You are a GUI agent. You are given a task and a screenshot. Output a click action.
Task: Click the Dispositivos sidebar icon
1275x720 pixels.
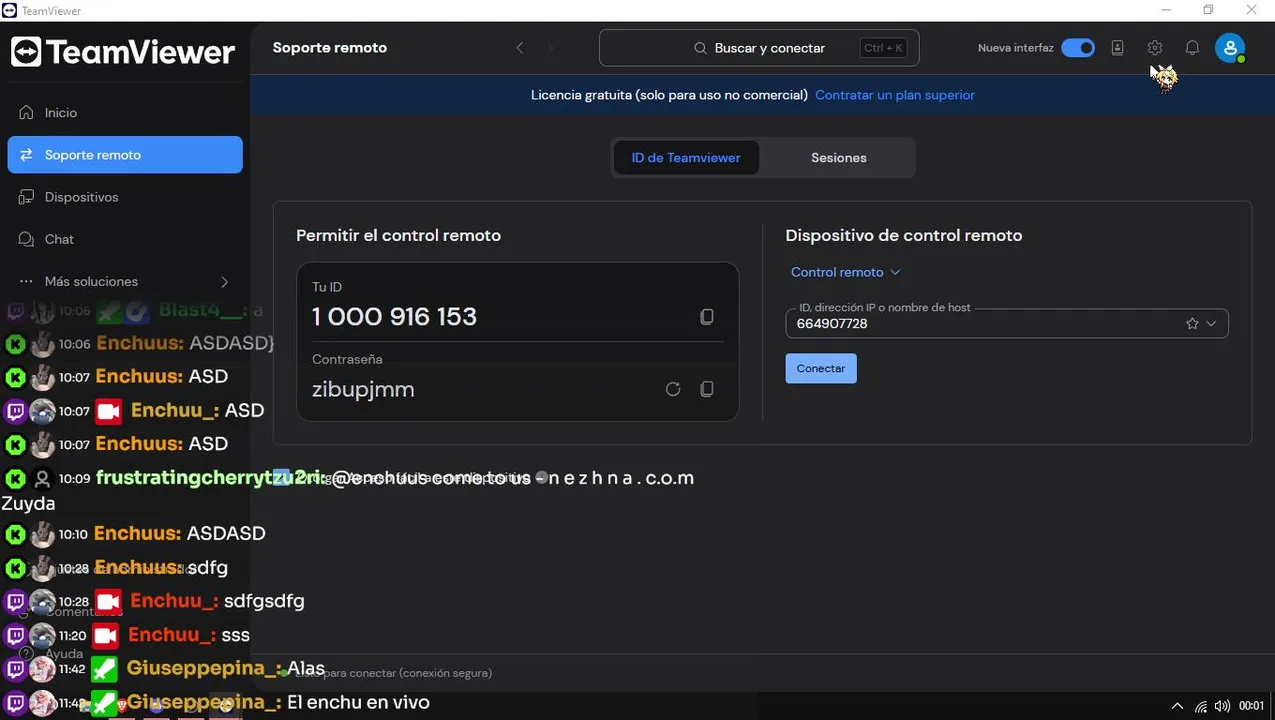pos(27,197)
